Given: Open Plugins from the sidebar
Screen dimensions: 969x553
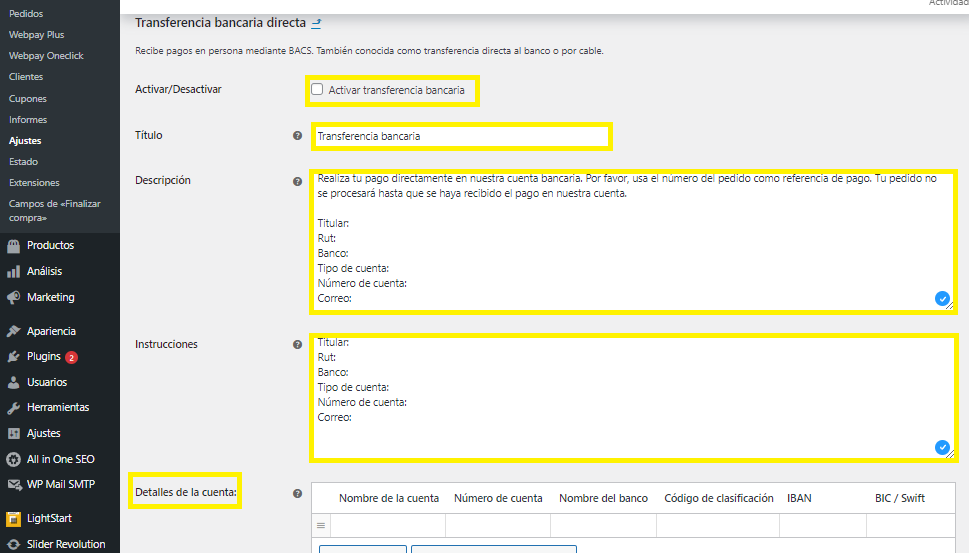Looking at the screenshot, I should pos(43,357).
